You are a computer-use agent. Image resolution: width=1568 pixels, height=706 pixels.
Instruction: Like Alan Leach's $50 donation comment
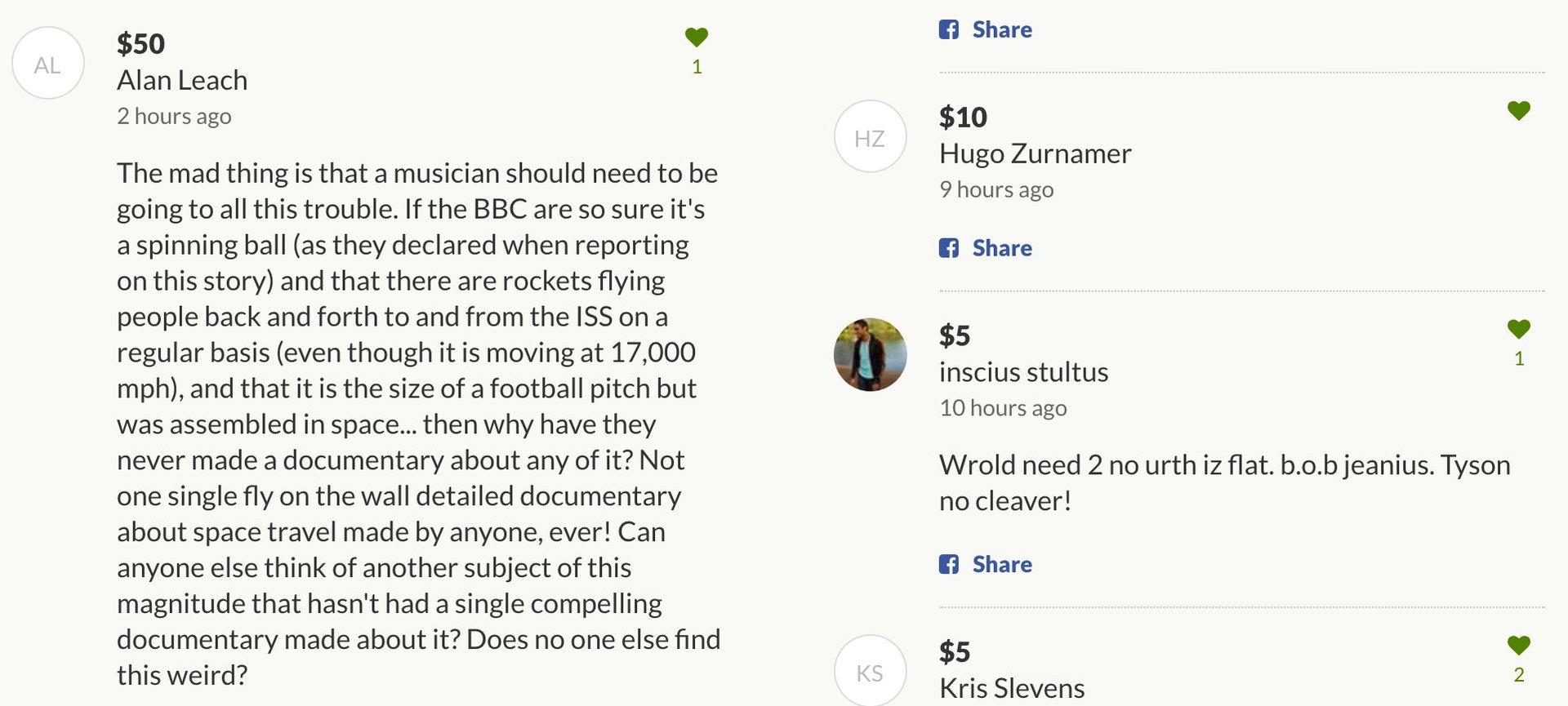(x=697, y=37)
